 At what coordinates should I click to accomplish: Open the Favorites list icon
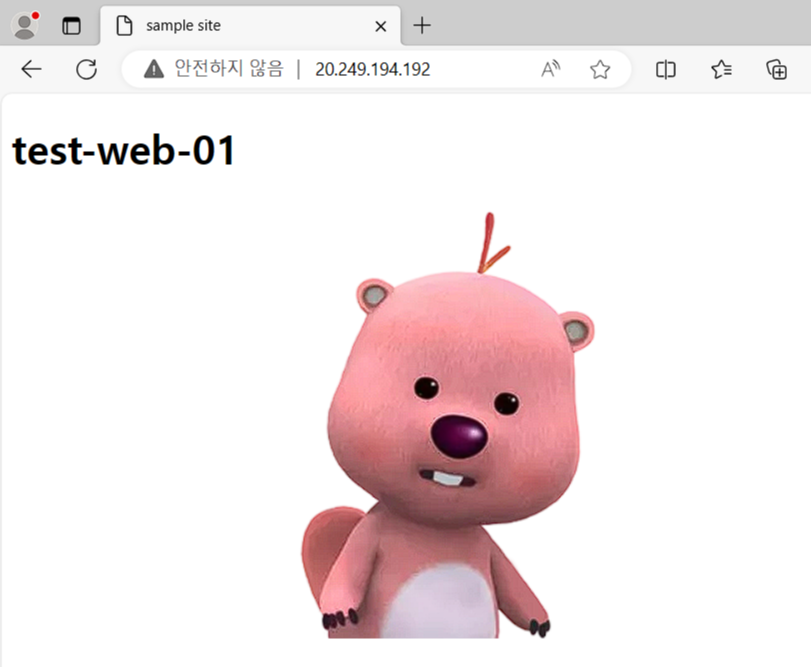pyautogui.click(x=722, y=69)
